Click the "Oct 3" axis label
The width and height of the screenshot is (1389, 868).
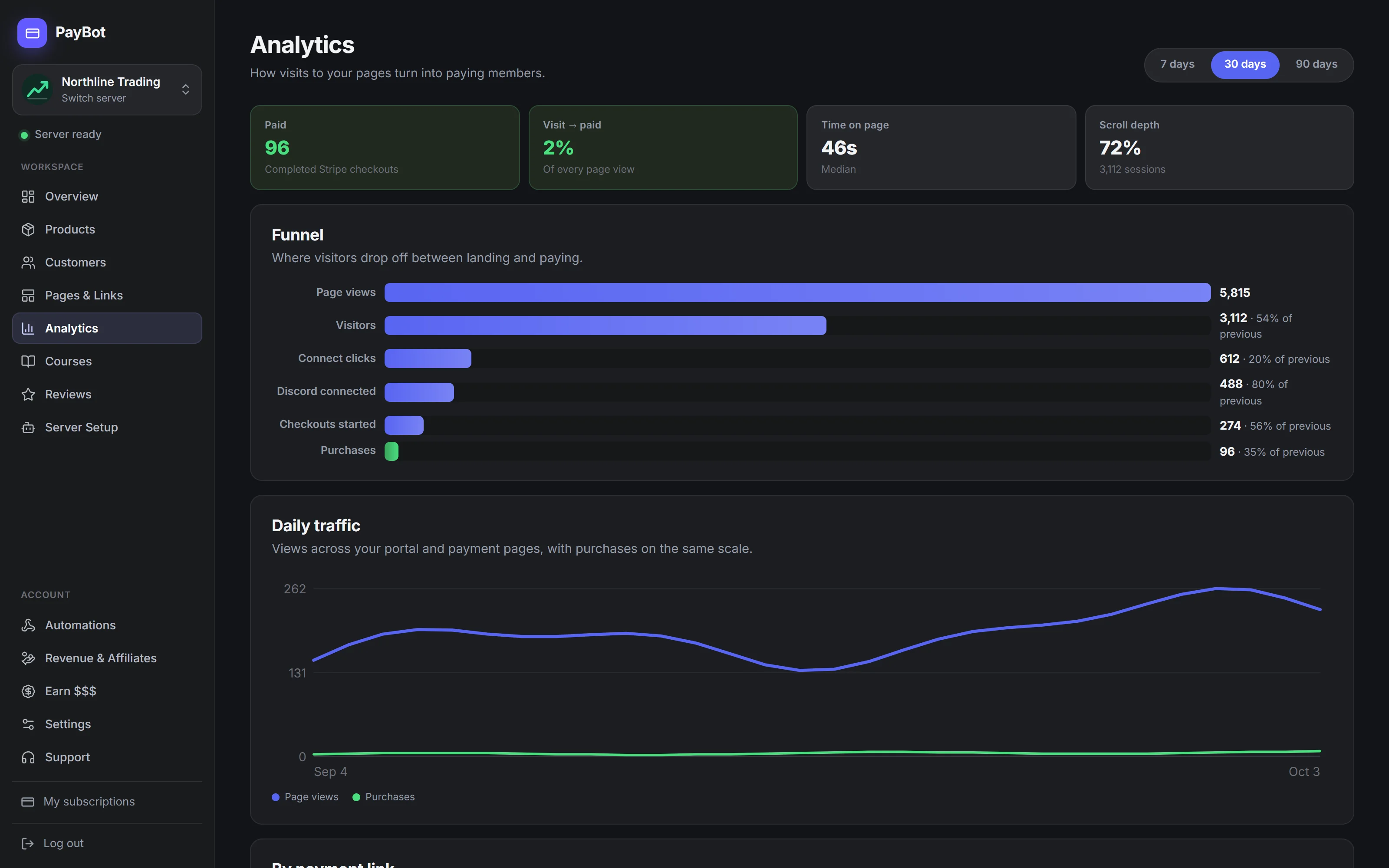coord(1304,772)
